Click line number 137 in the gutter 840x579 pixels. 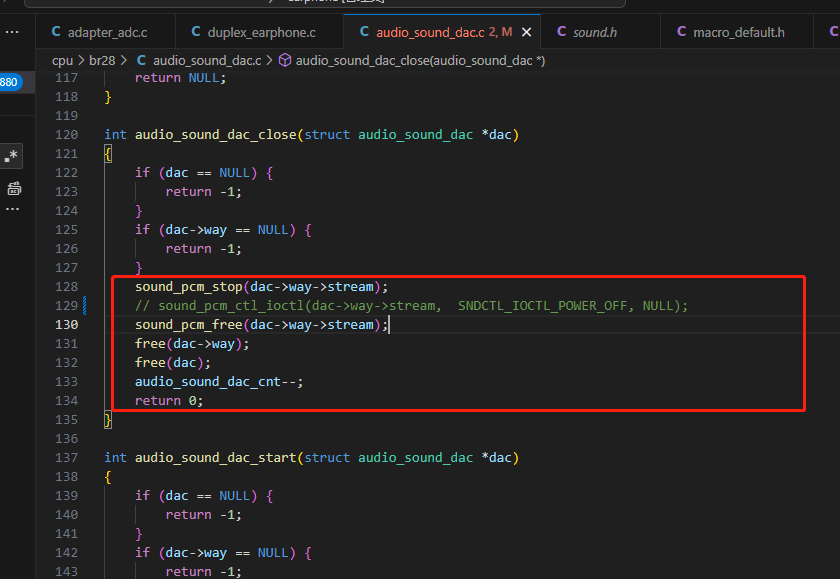(66, 457)
